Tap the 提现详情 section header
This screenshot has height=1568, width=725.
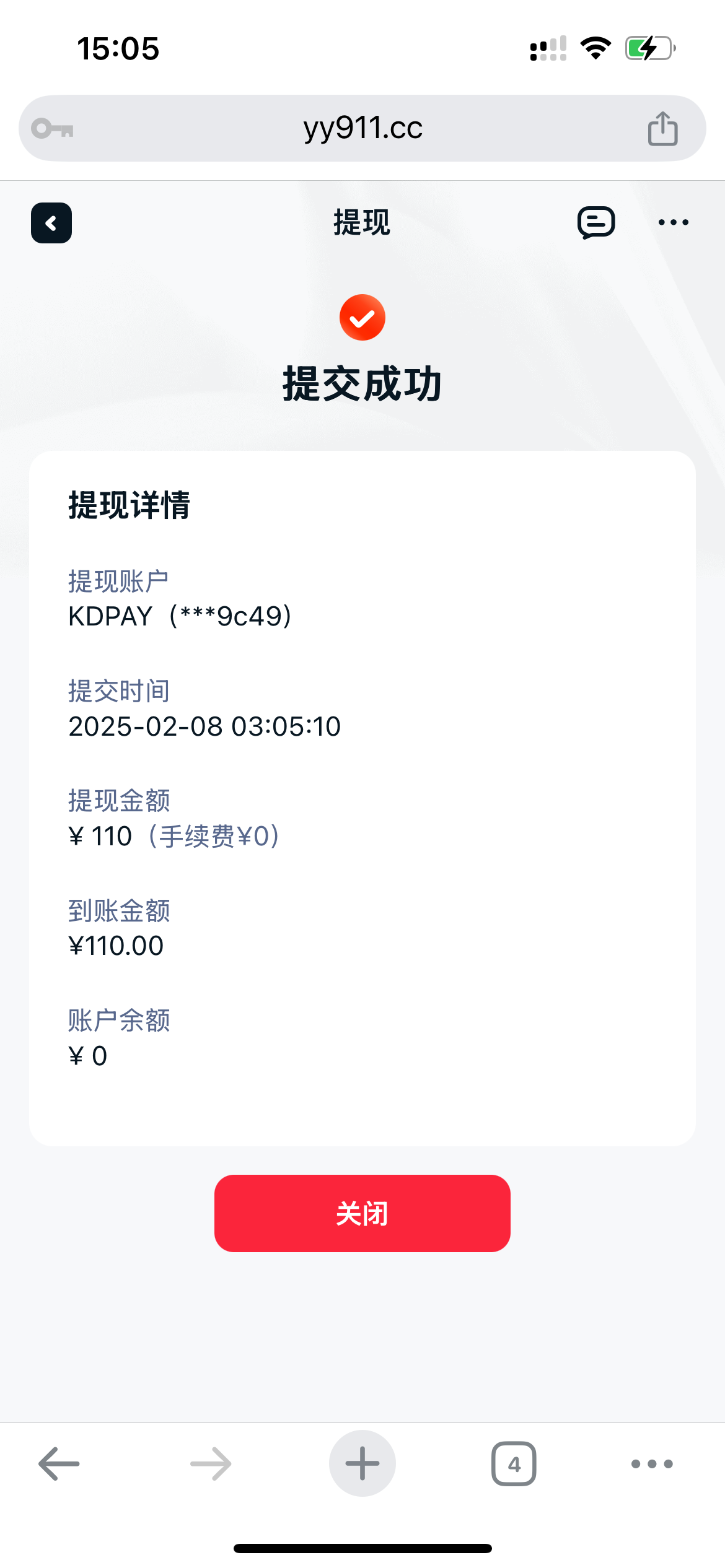click(x=129, y=505)
